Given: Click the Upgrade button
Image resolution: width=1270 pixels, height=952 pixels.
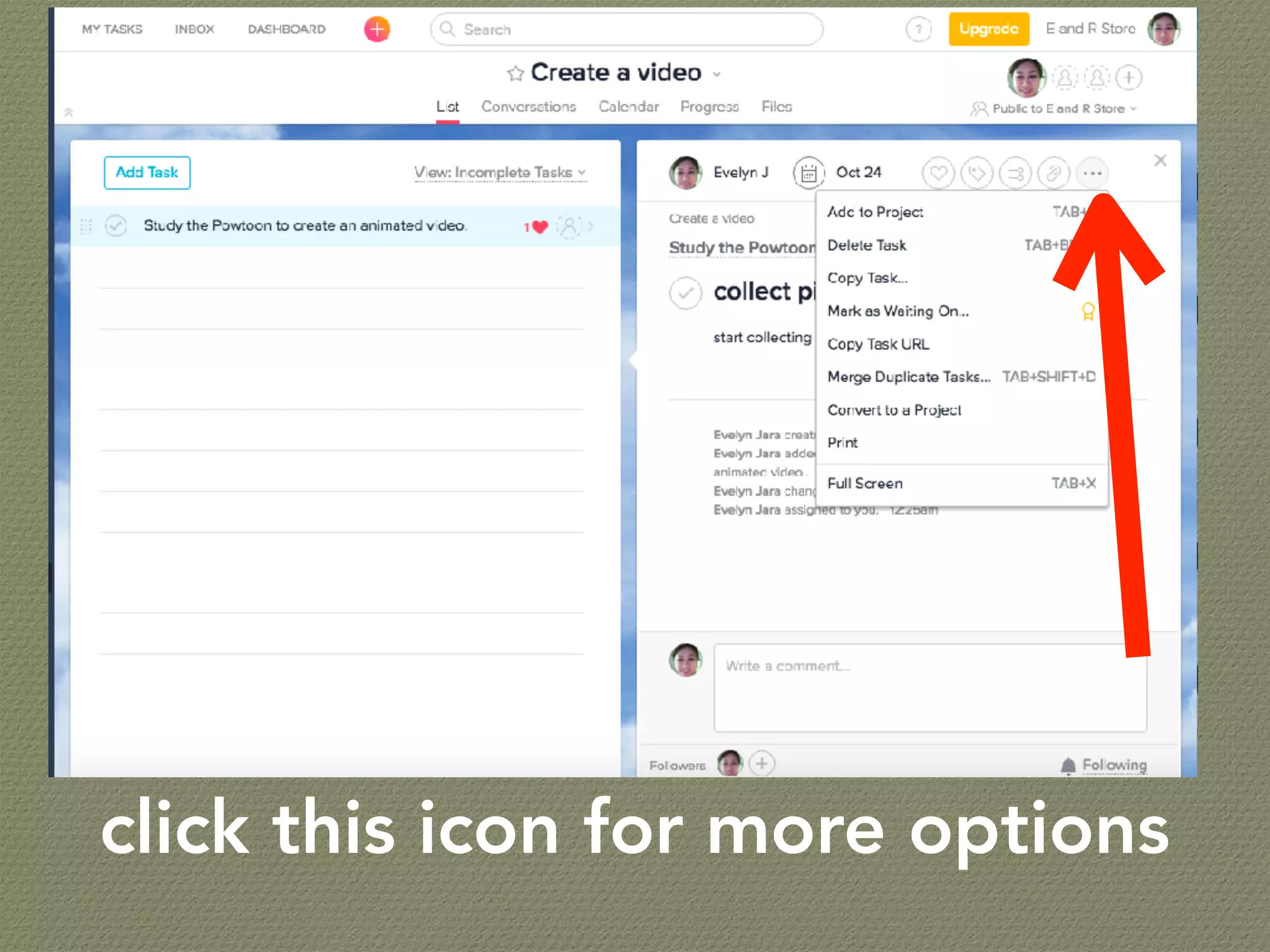Looking at the screenshot, I should (988, 29).
